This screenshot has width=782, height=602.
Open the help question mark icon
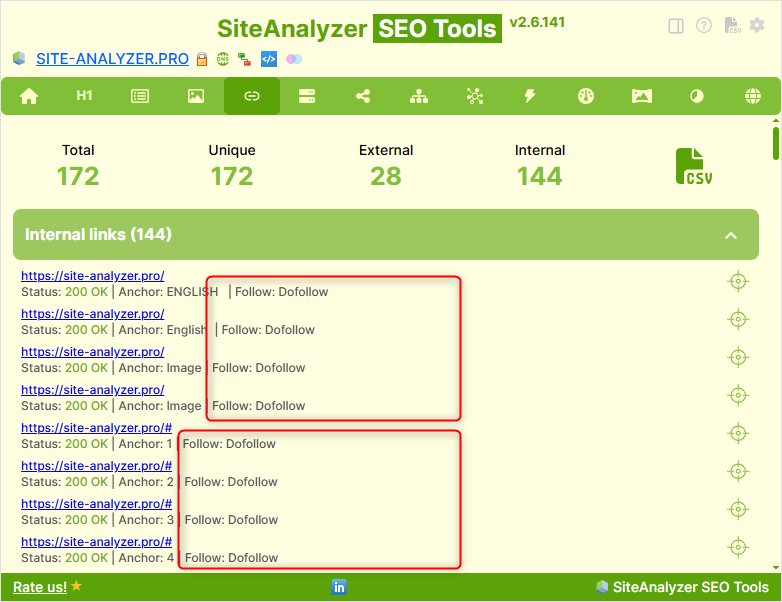pos(704,25)
